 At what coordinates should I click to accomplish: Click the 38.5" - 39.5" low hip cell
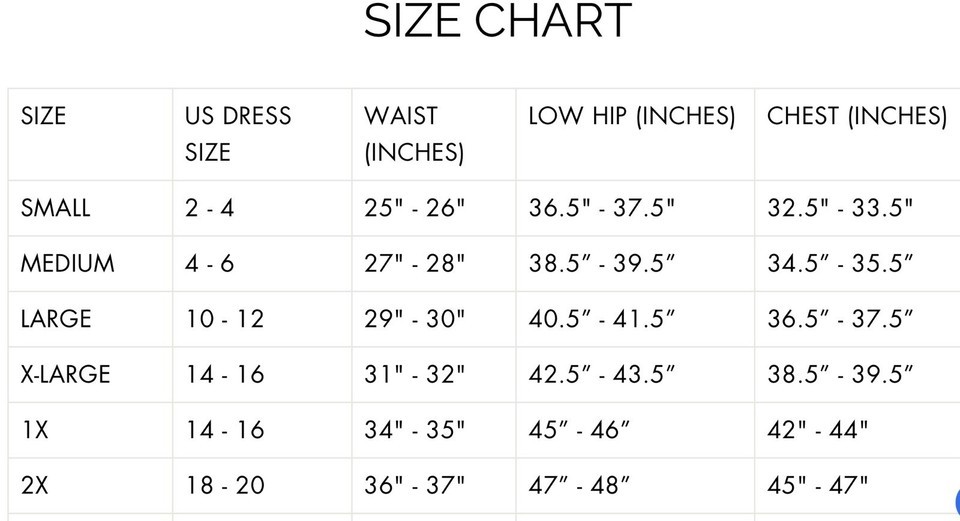[x=602, y=264]
